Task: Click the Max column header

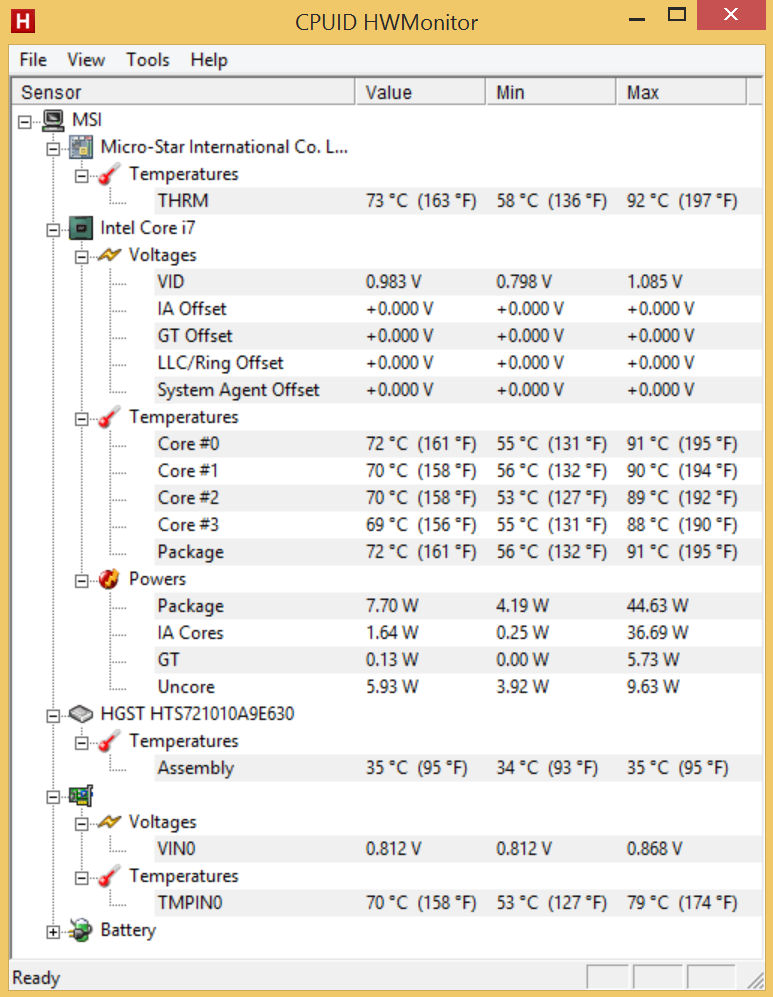Action: [681, 92]
